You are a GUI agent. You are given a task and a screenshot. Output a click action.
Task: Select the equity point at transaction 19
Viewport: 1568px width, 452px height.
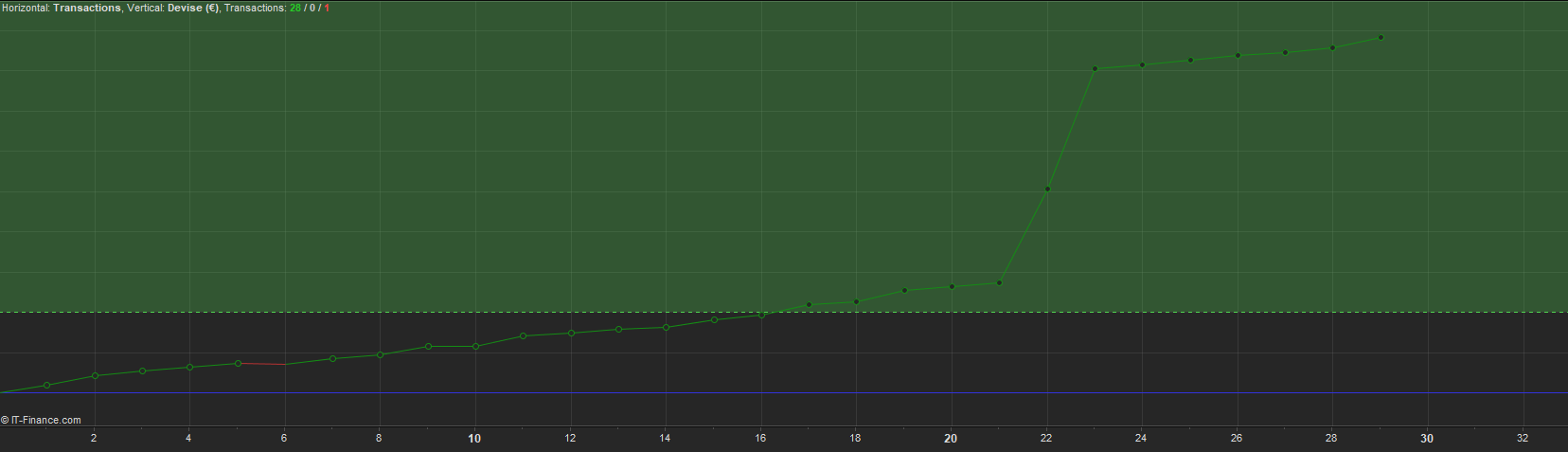904,291
